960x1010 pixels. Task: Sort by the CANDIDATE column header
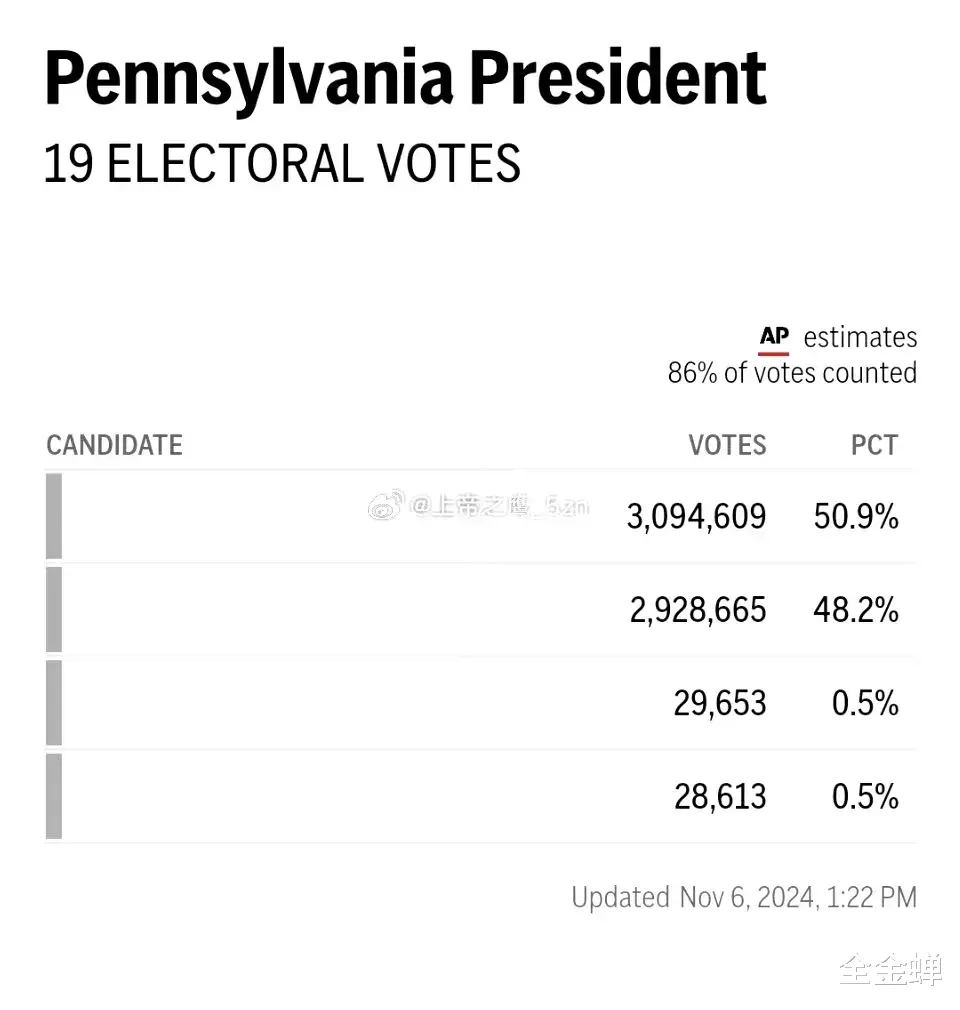point(114,445)
